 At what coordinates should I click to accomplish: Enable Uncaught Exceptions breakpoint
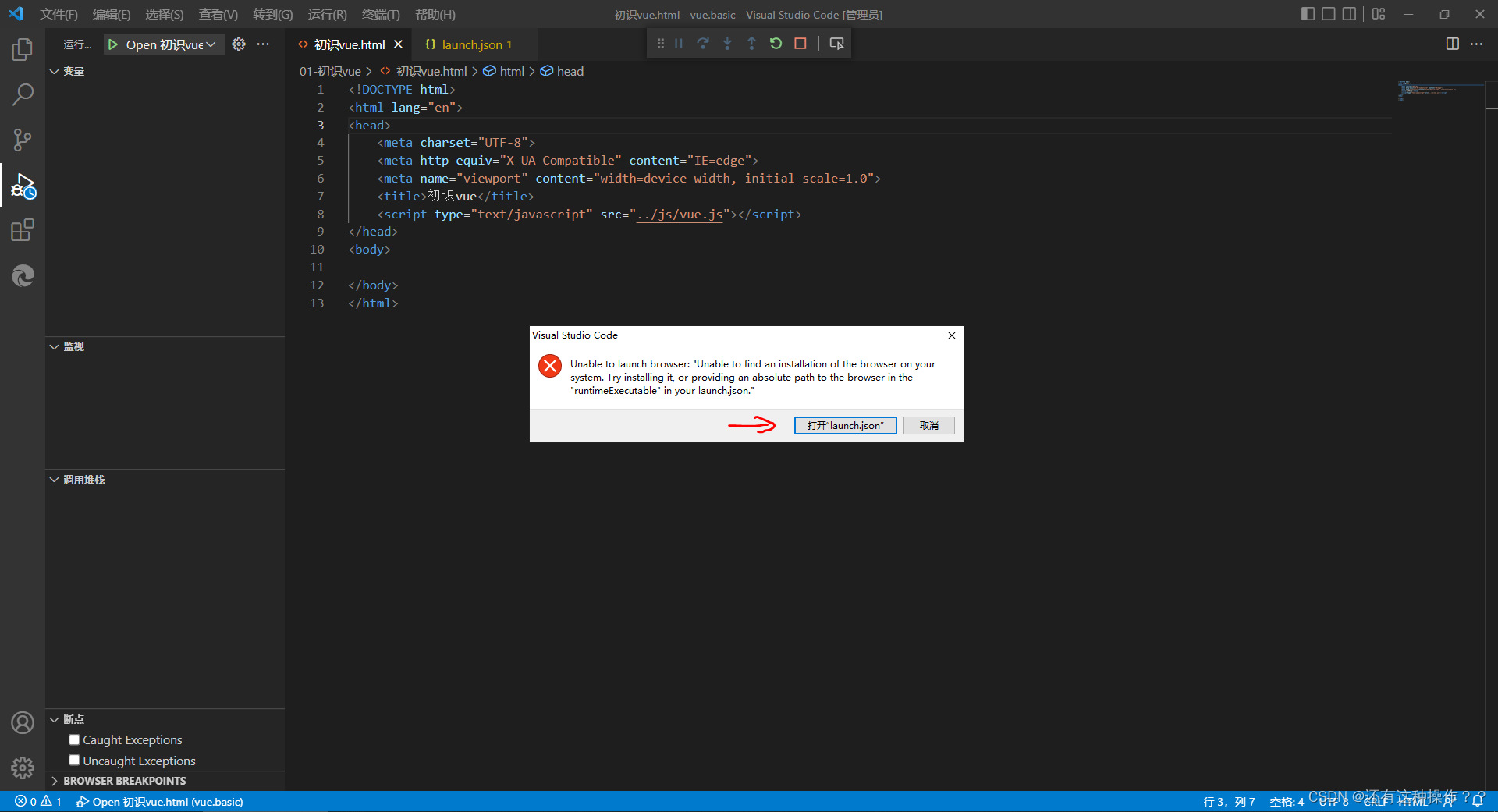tap(74, 760)
